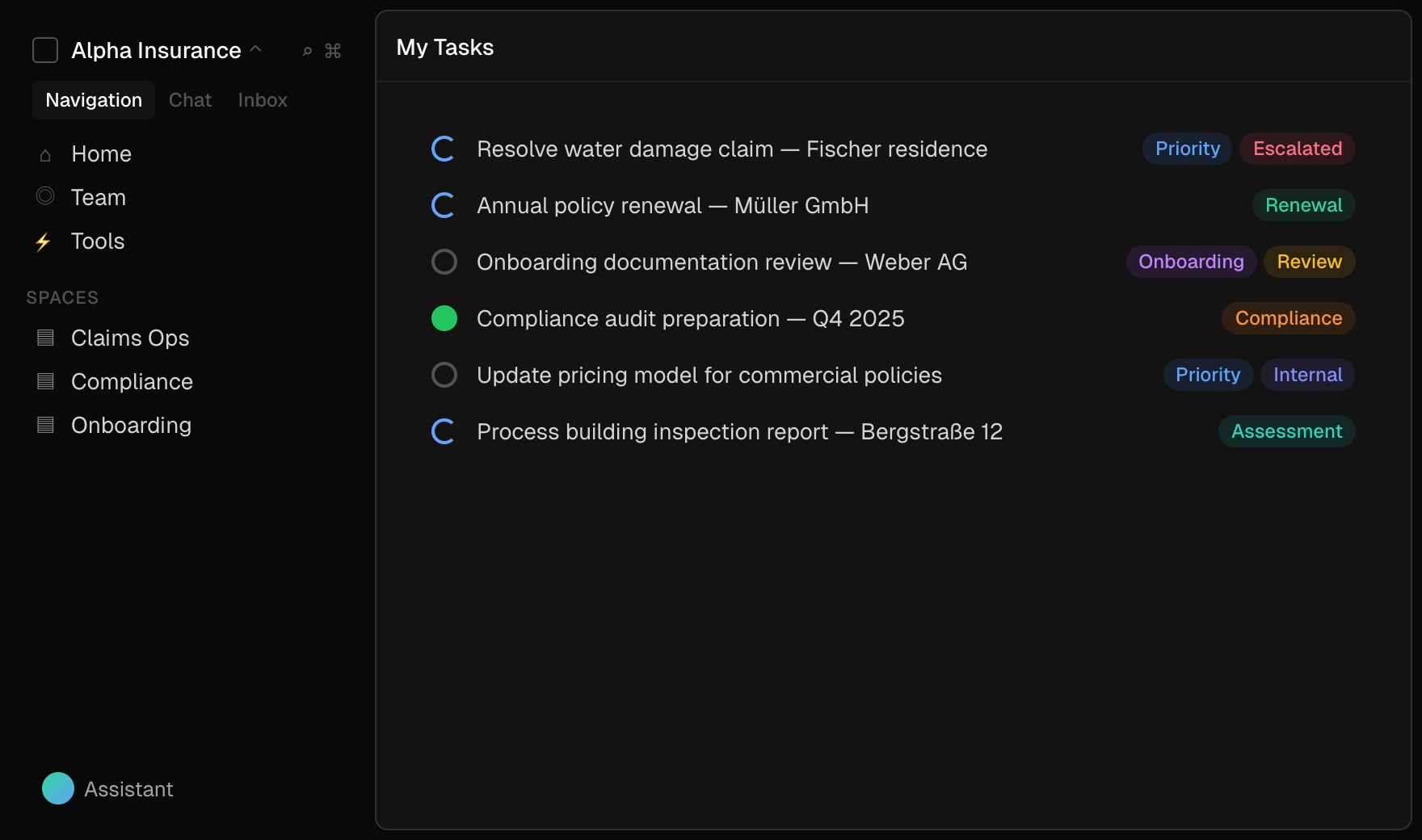This screenshot has height=840, width=1422.
Task: Switch to the Chat tab
Action: point(189,99)
